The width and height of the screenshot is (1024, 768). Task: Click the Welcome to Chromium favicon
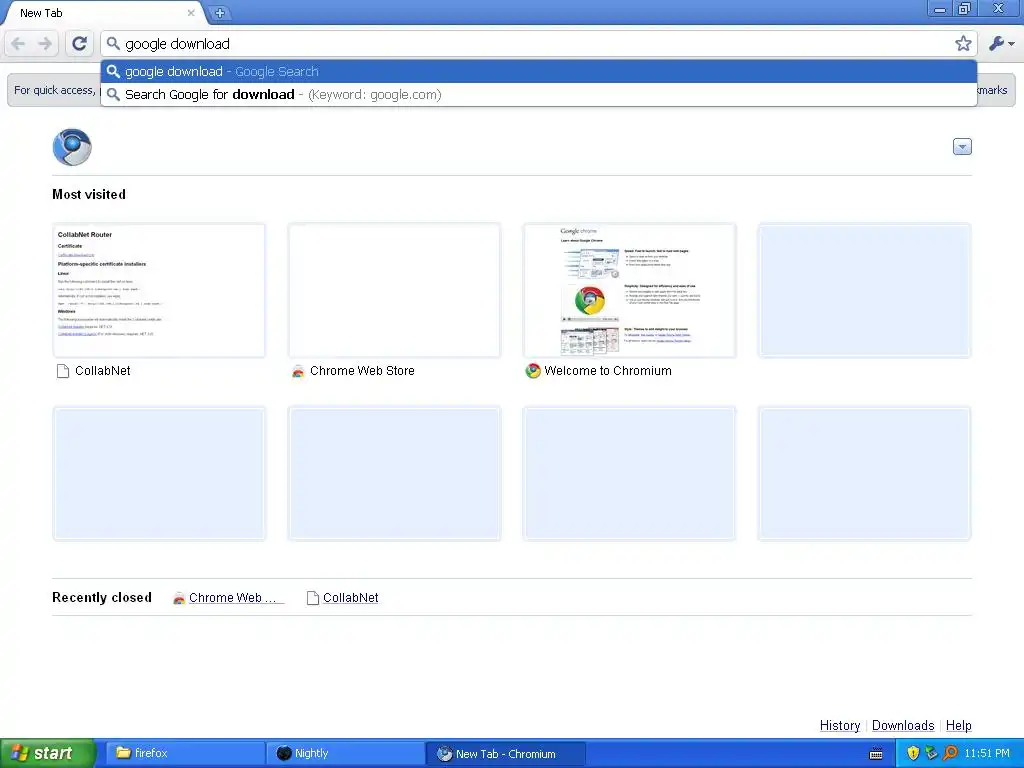[x=533, y=371]
